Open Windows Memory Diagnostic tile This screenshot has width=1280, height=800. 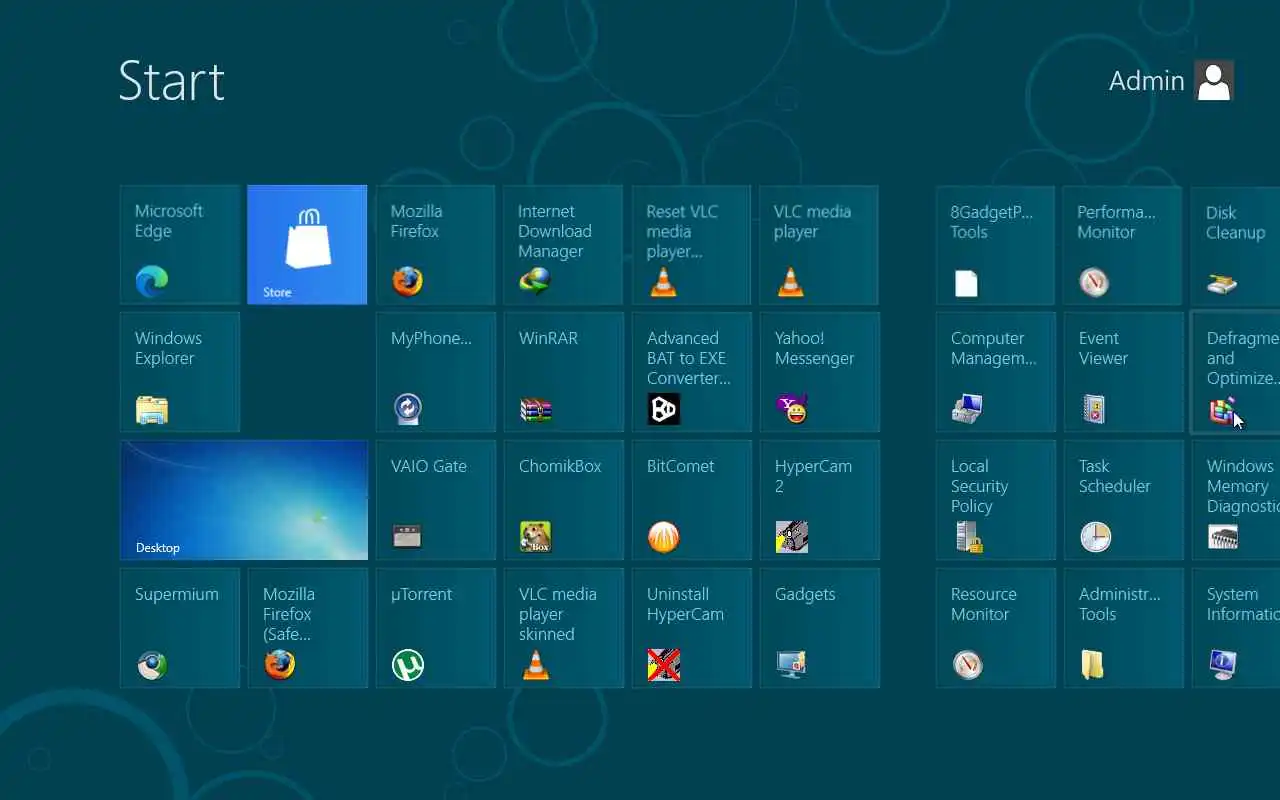(x=1236, y=500)
